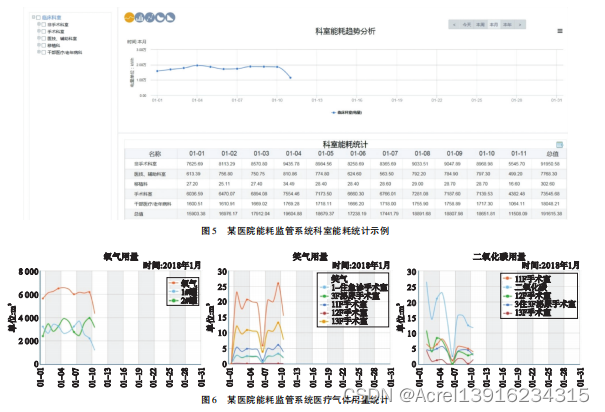Select the 医技、辅助科室 row name in table
The height and width of the screenshot is (412, 605).
[x=150, y=174]
